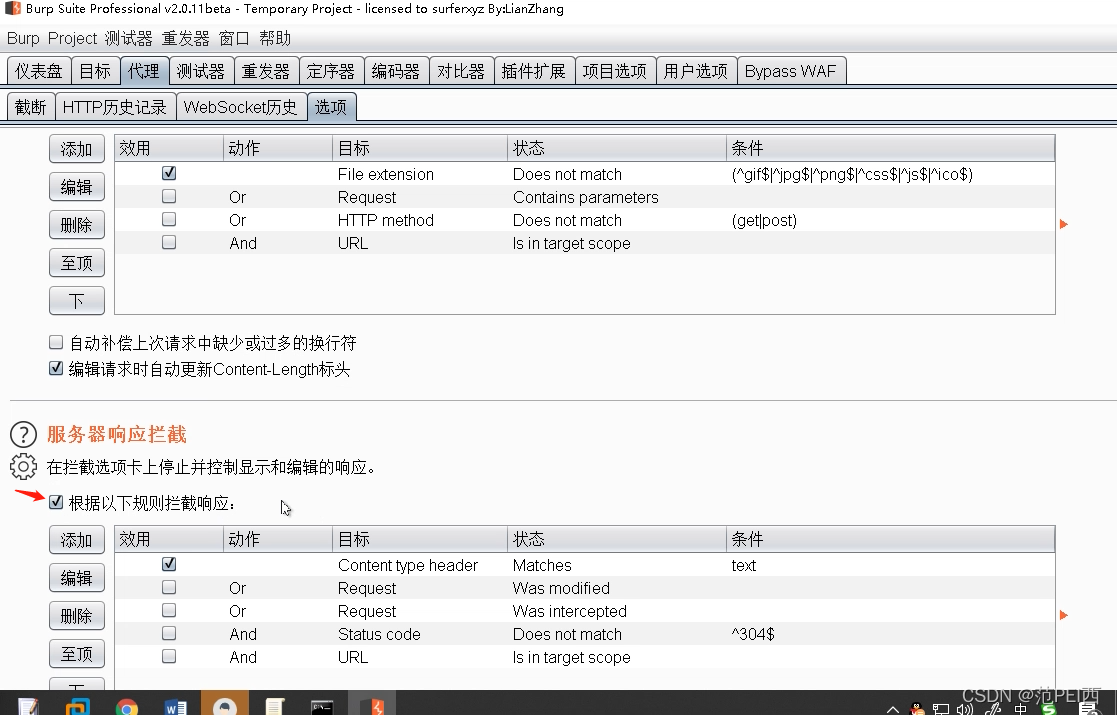Open notepad-style icon in taskbar

pos(27,707)
